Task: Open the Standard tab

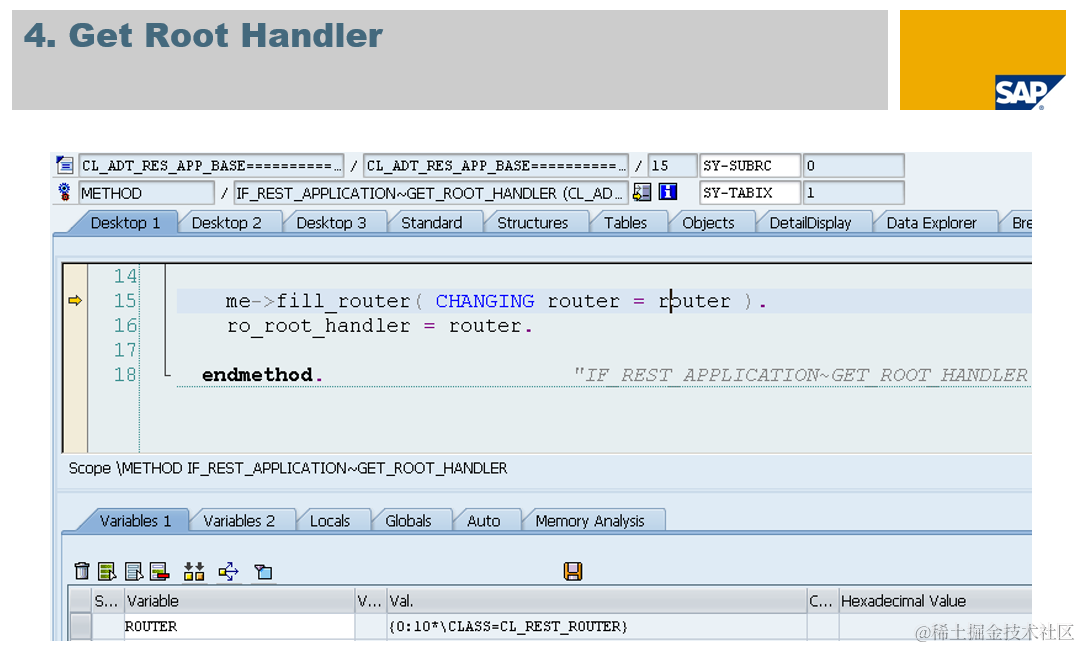Action: point(432,223)
